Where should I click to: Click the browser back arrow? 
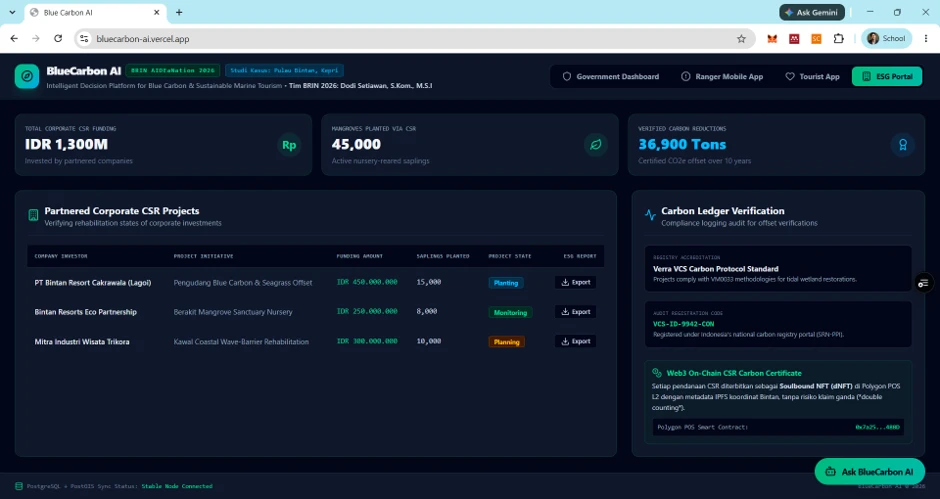pos(14,38)
